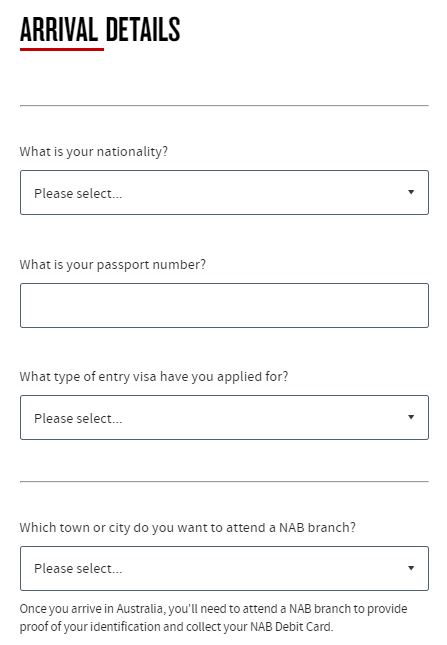Focus the passport number input field

tap(224, 305)
